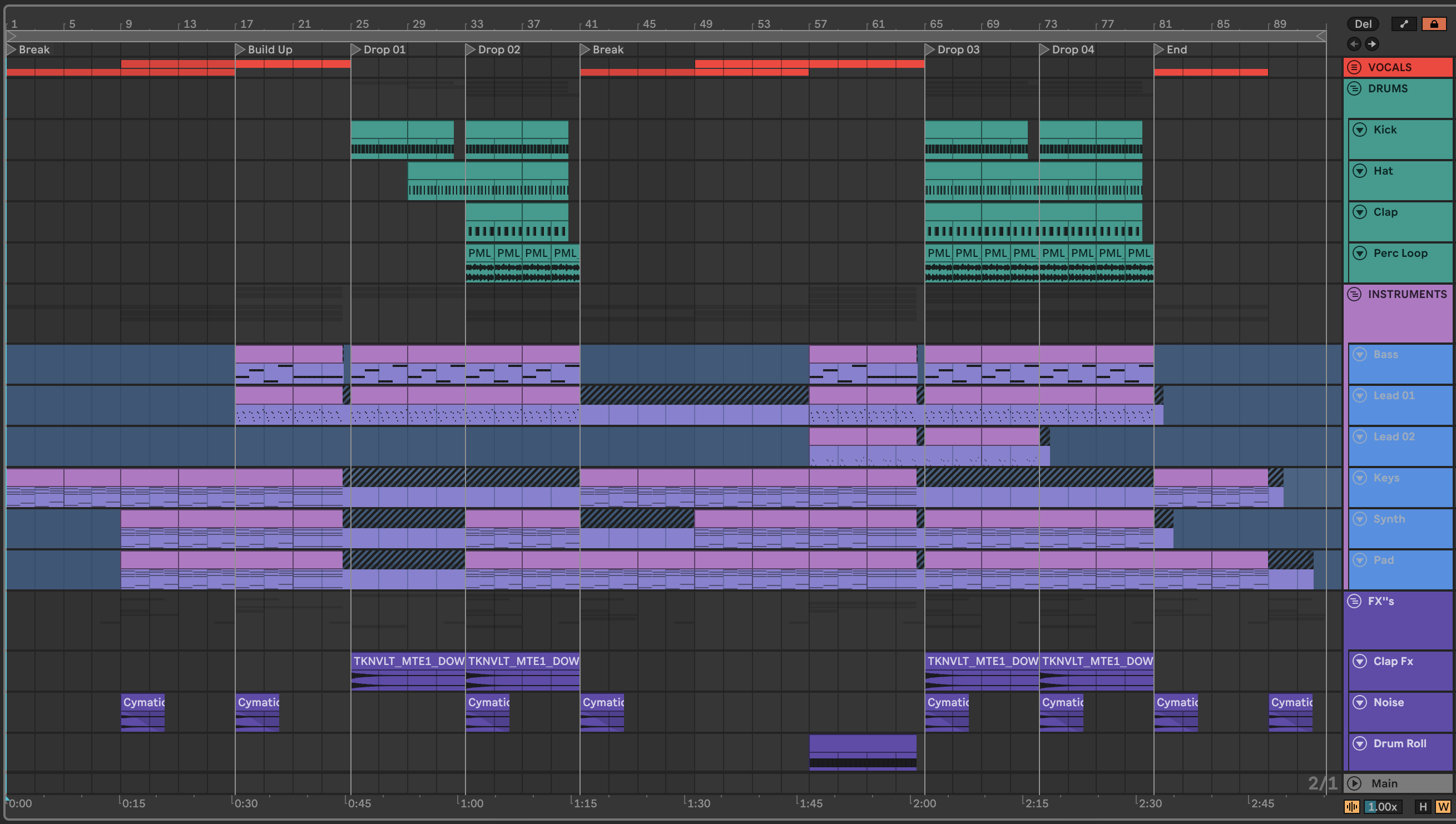The height and width of the screenshot is (824, 1456).
Task: Toggle the W width optimize button
Action: [x=1443, y=807]
